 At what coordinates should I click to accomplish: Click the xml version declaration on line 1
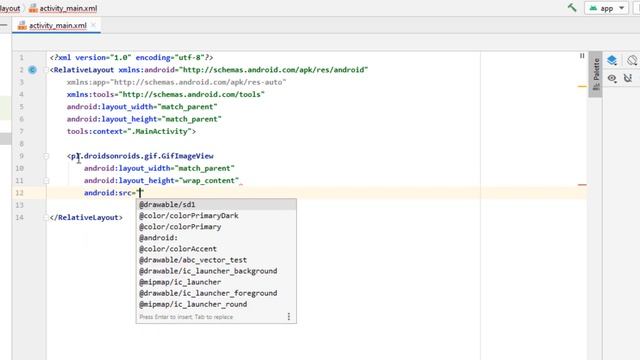click(x=131, y=58)
